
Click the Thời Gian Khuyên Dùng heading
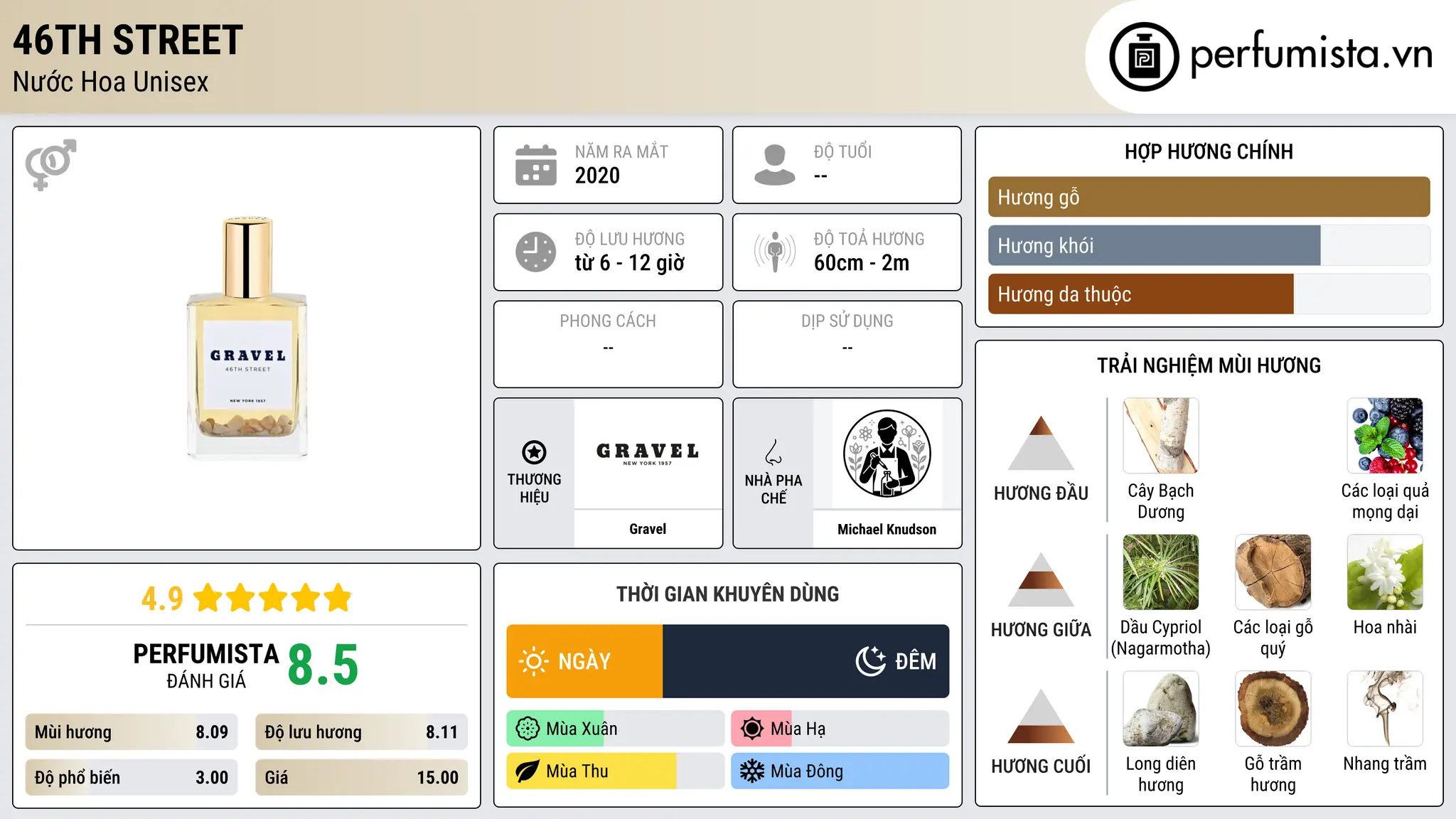[727, 594]
